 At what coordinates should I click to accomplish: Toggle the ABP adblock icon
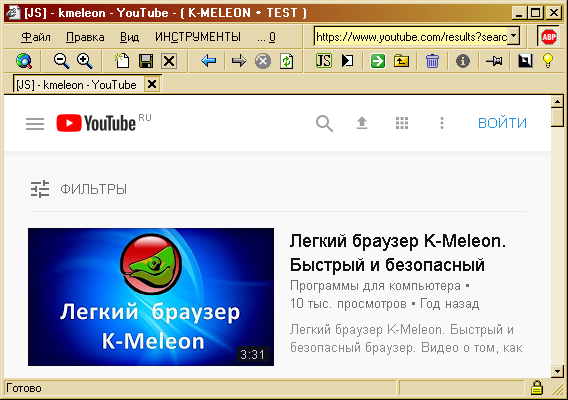tap(549, 36)
